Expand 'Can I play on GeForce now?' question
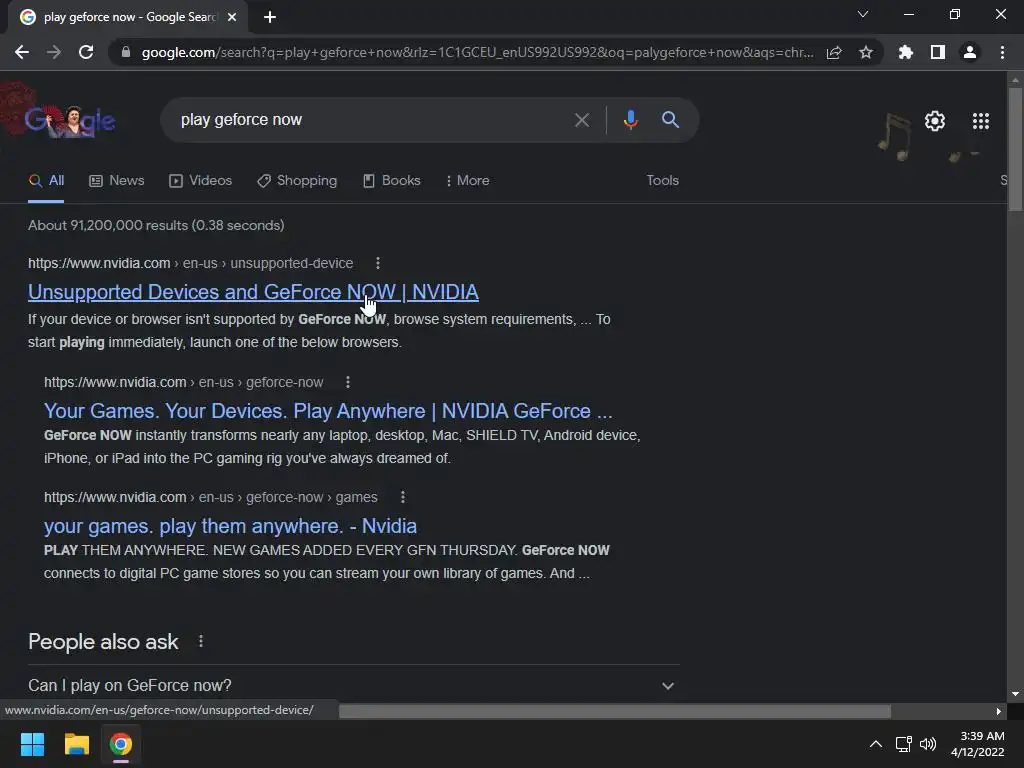Viewport: 1024px width, 768px height. click(x=353, y=685)
